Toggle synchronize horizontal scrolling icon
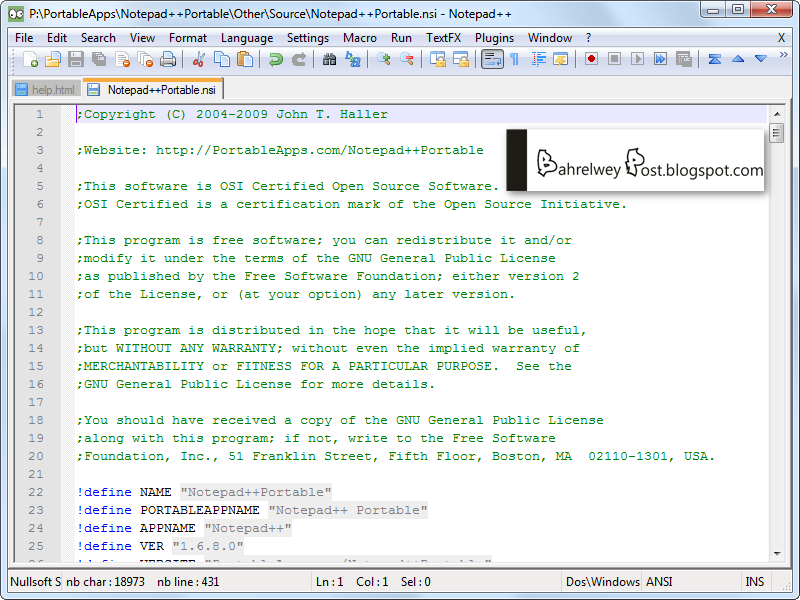Viewport: 800px width, 600px height. pyautogui.click(x=461, y=60)
